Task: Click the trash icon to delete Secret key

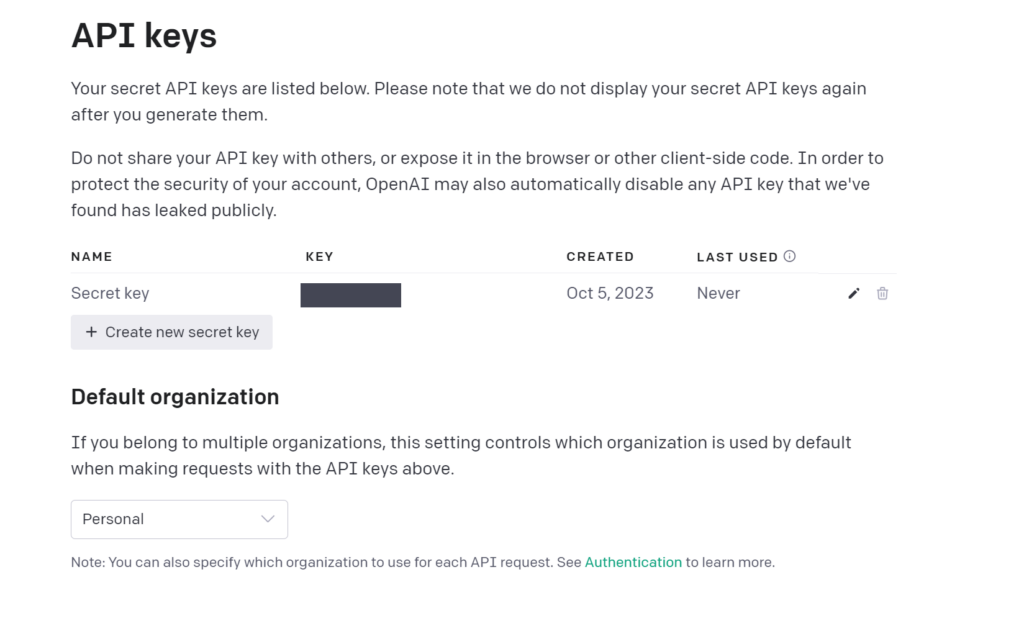Action: point(882,293)
